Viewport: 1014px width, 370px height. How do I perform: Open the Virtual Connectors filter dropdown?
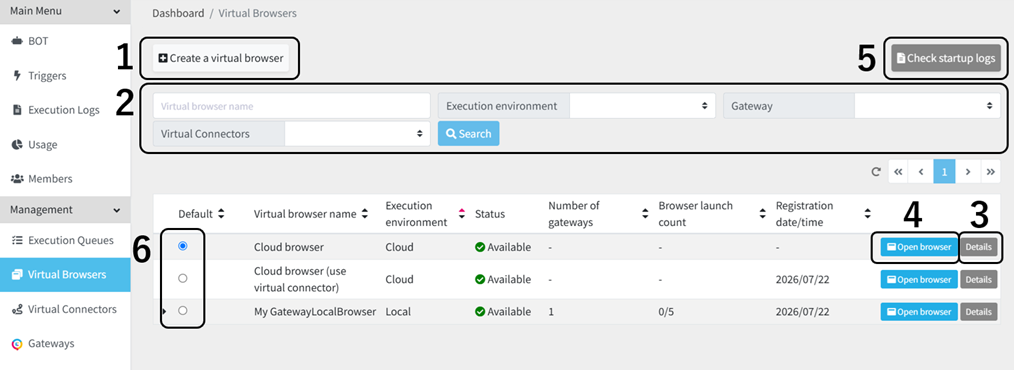[357, 133]
